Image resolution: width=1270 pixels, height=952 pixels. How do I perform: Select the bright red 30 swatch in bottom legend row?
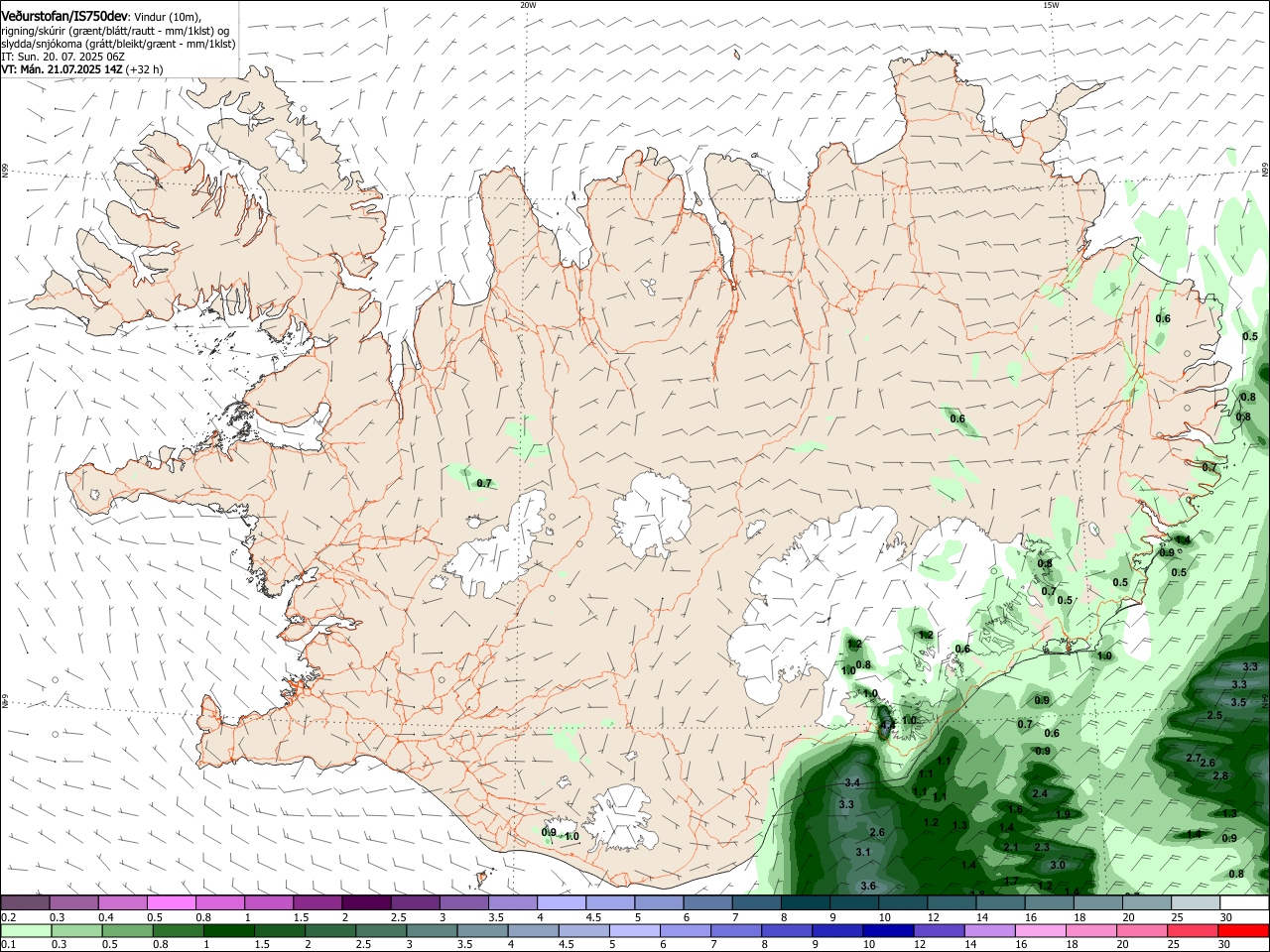click(x=1243, y=931)
